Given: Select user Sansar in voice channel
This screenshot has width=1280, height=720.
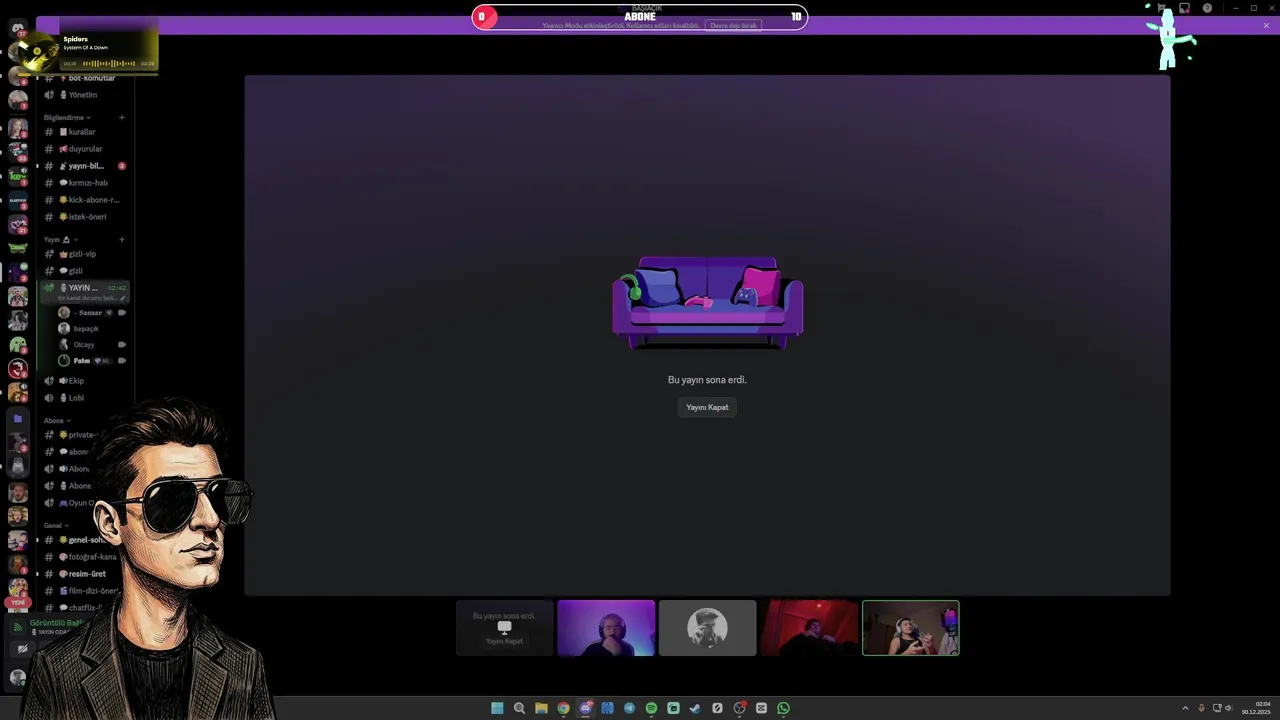Looking at the screenshot, I should (x=92, y=313).
